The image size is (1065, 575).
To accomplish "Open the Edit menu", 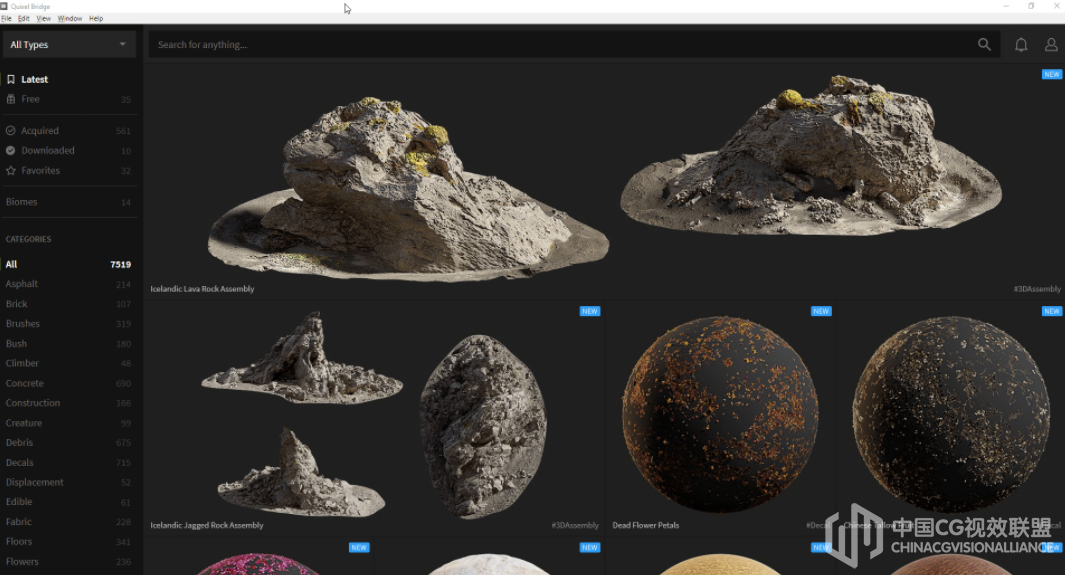I will pos(24,18).
